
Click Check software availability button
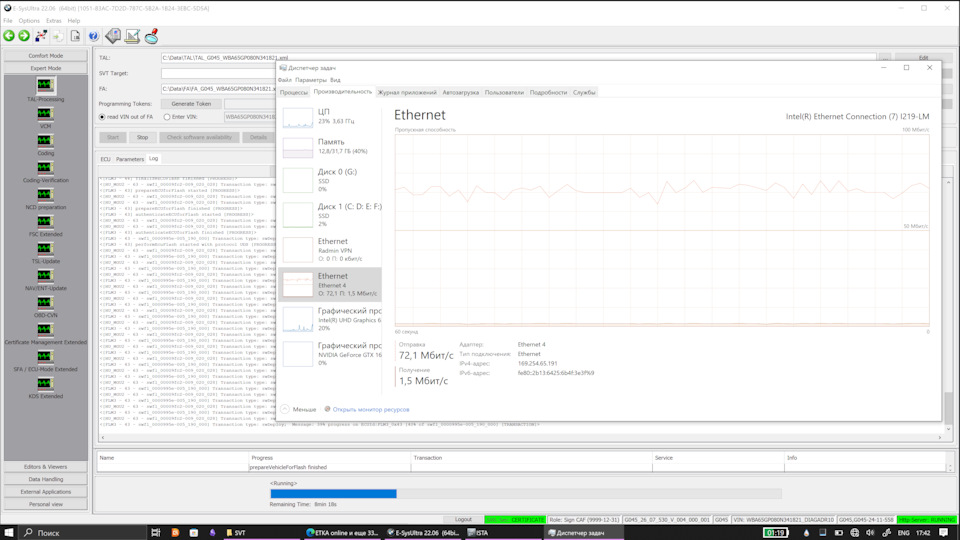[x=199, y=137]
